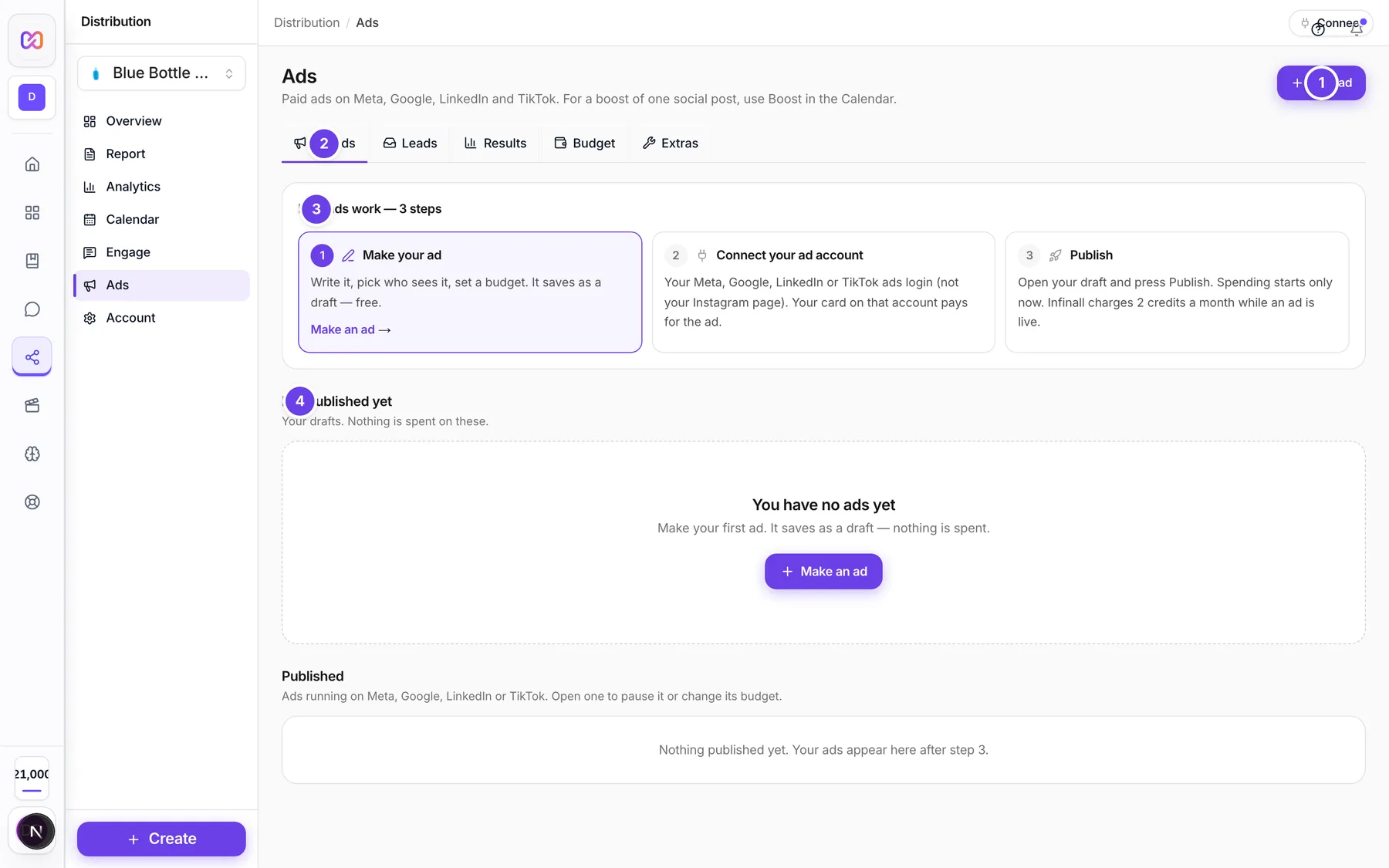Open the clapperboard video icon in rail
The height and width of the screenshot is (868, 1389).
pyautogui.click(x=32, y=406)
